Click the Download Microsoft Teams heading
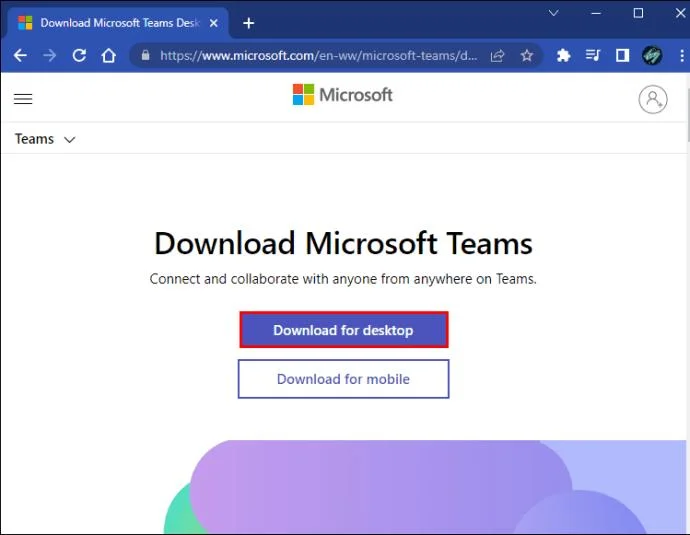 coord(343,243)
